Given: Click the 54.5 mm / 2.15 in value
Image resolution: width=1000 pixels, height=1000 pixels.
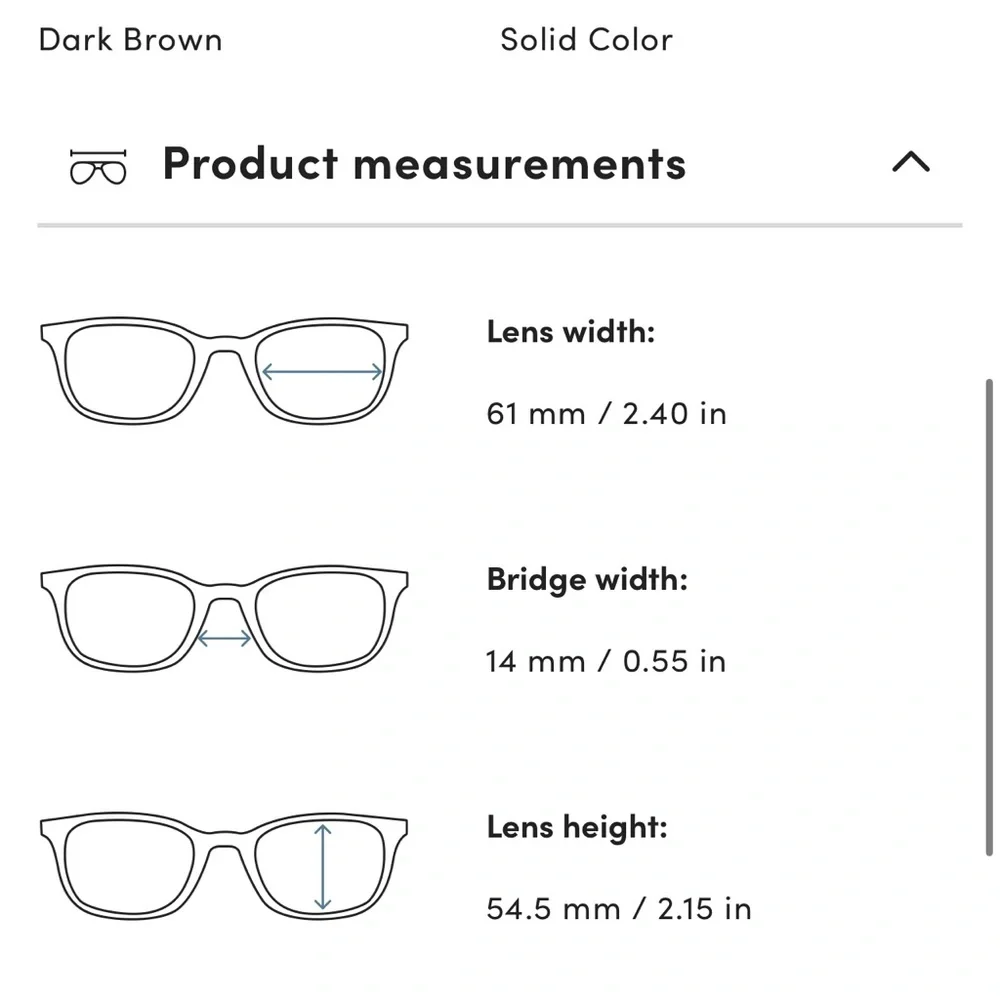Looking at the screenshot, I should click(x=618, y=909).
